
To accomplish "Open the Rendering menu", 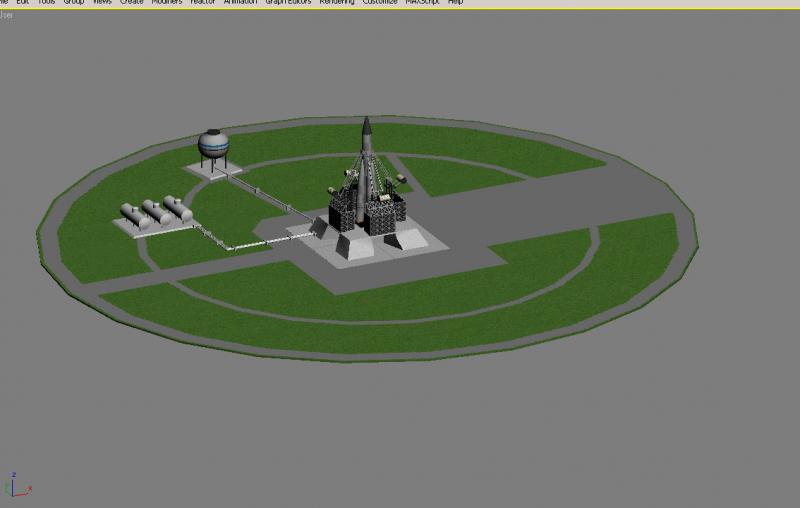I will pos(337,2).
